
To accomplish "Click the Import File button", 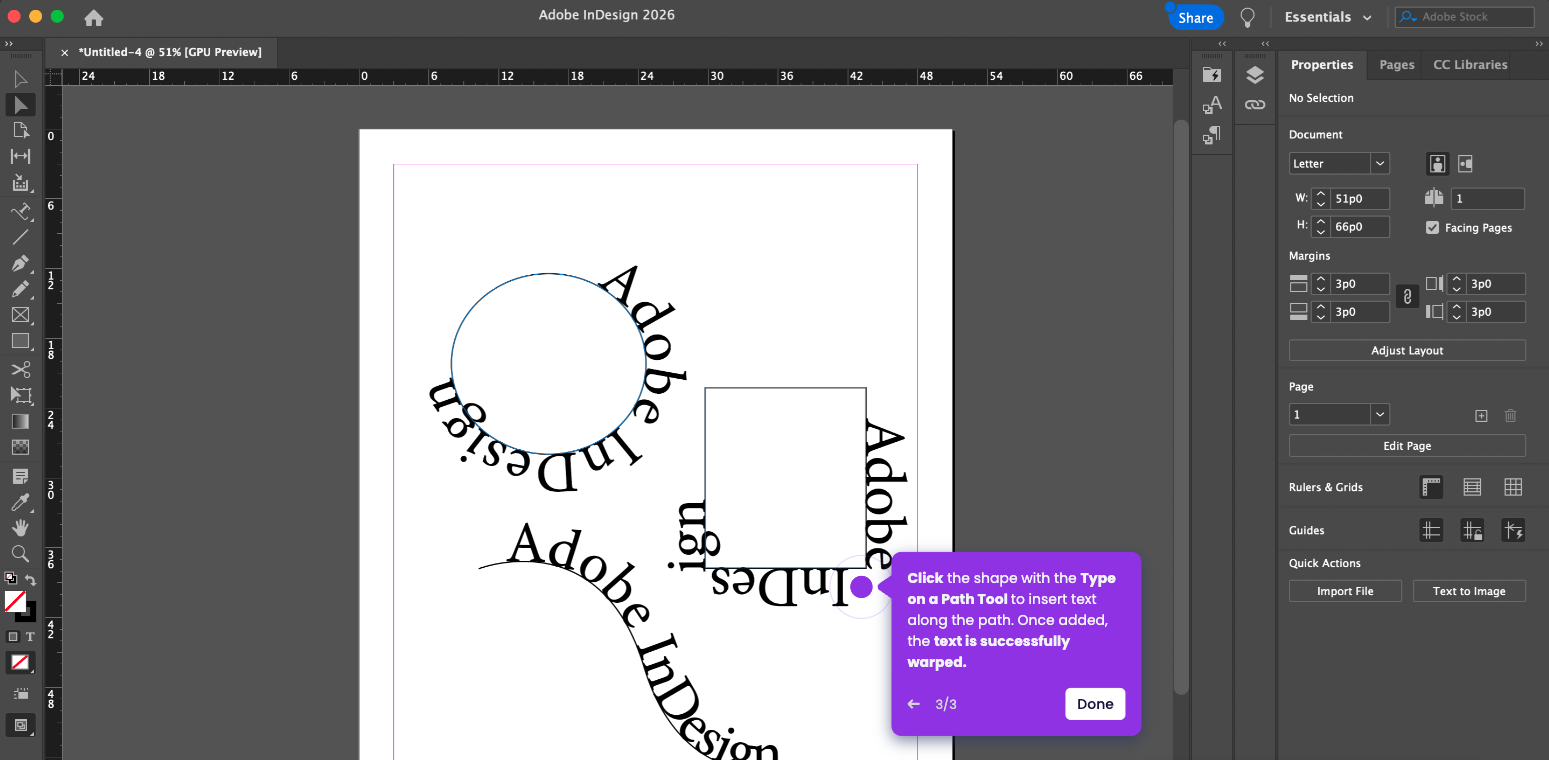I will tap(1345, 591).
